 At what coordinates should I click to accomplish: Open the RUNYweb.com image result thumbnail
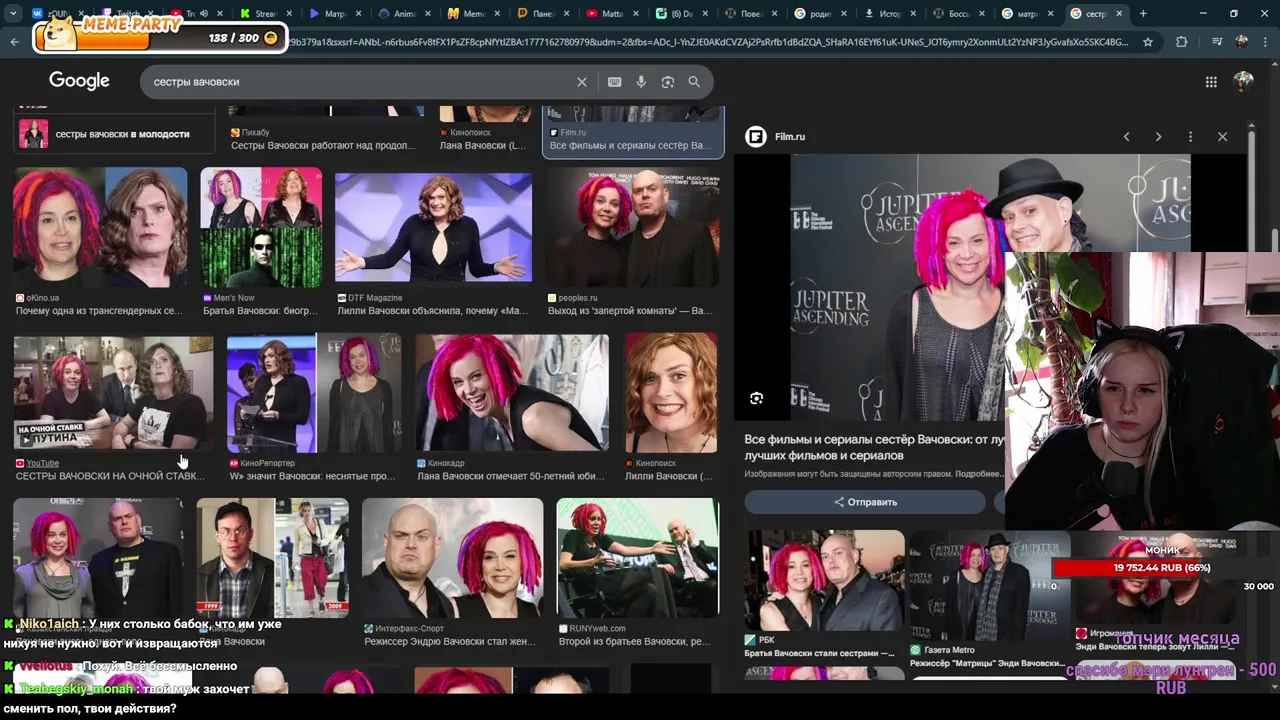point(638,558)
